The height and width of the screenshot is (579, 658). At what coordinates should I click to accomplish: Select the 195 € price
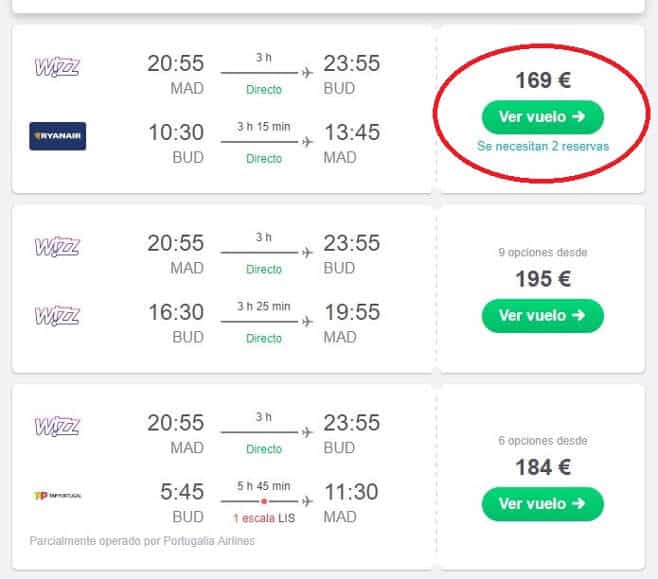(x=543, y=279)
